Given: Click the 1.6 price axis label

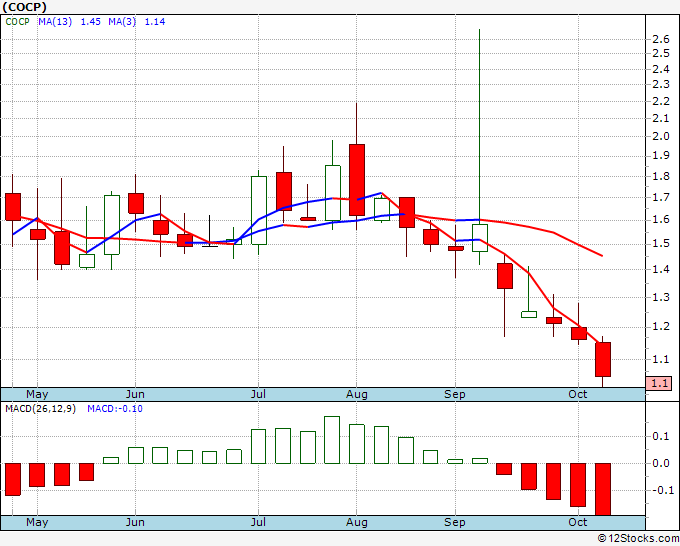Looking at the screenshot, I should pos(660,219).
